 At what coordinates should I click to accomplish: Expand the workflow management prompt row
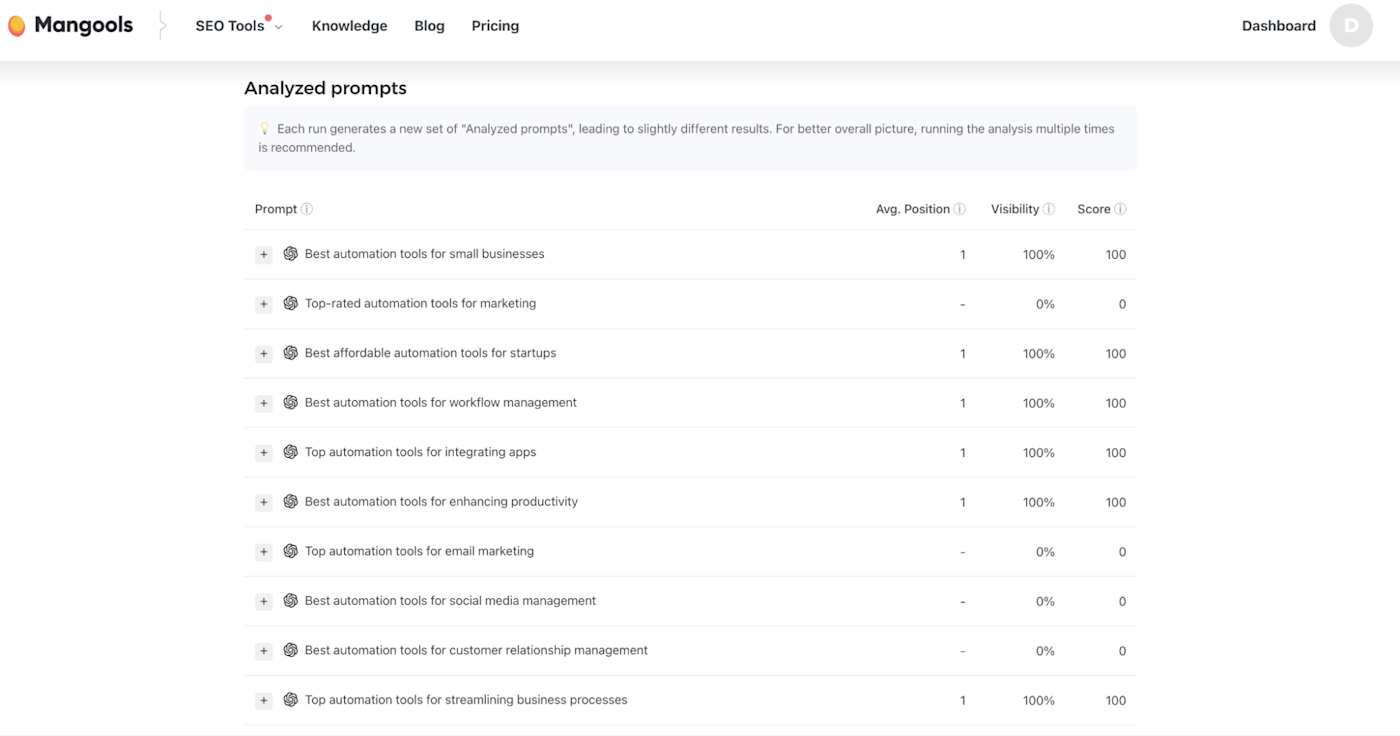point(264,403)
